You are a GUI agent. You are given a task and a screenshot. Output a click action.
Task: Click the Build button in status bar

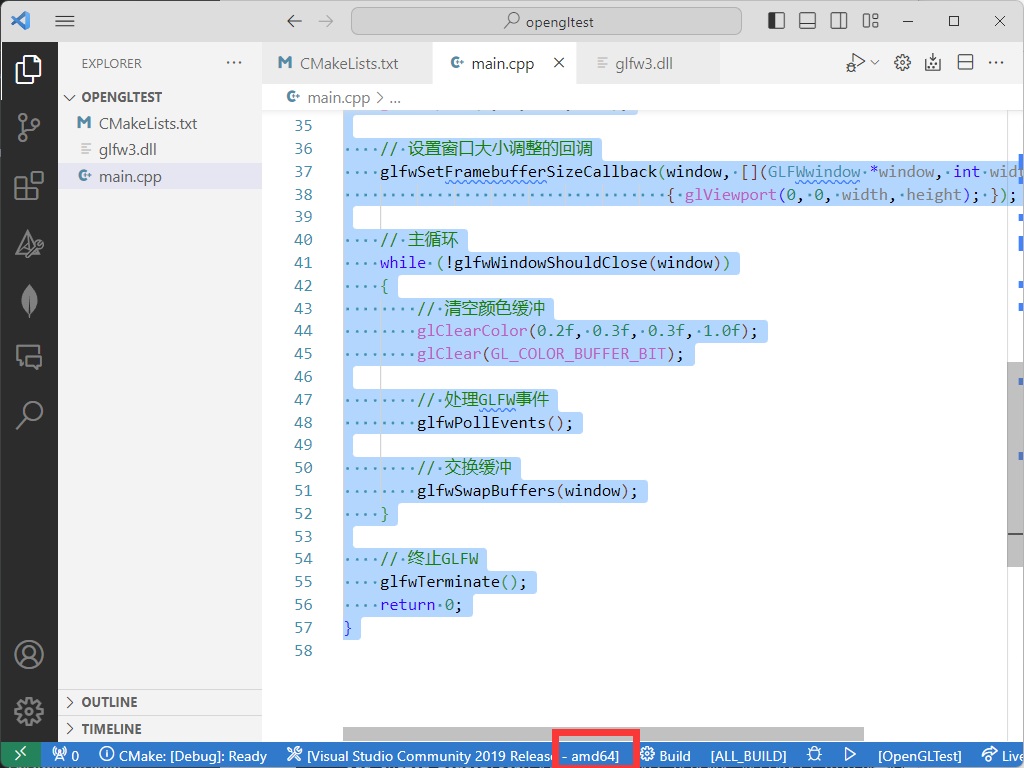coord(666,755)
